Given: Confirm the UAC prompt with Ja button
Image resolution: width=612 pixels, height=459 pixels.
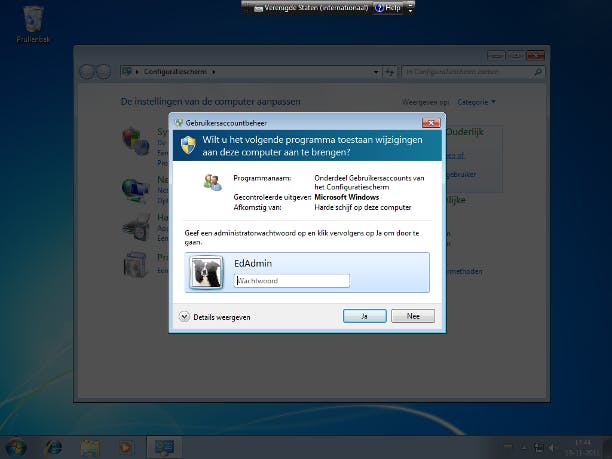Looking at the screenshot, I should click(365, 316).
